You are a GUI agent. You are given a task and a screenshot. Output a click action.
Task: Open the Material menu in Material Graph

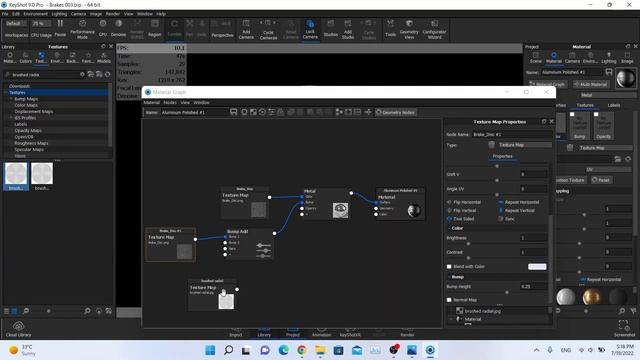tap(151, 102)
